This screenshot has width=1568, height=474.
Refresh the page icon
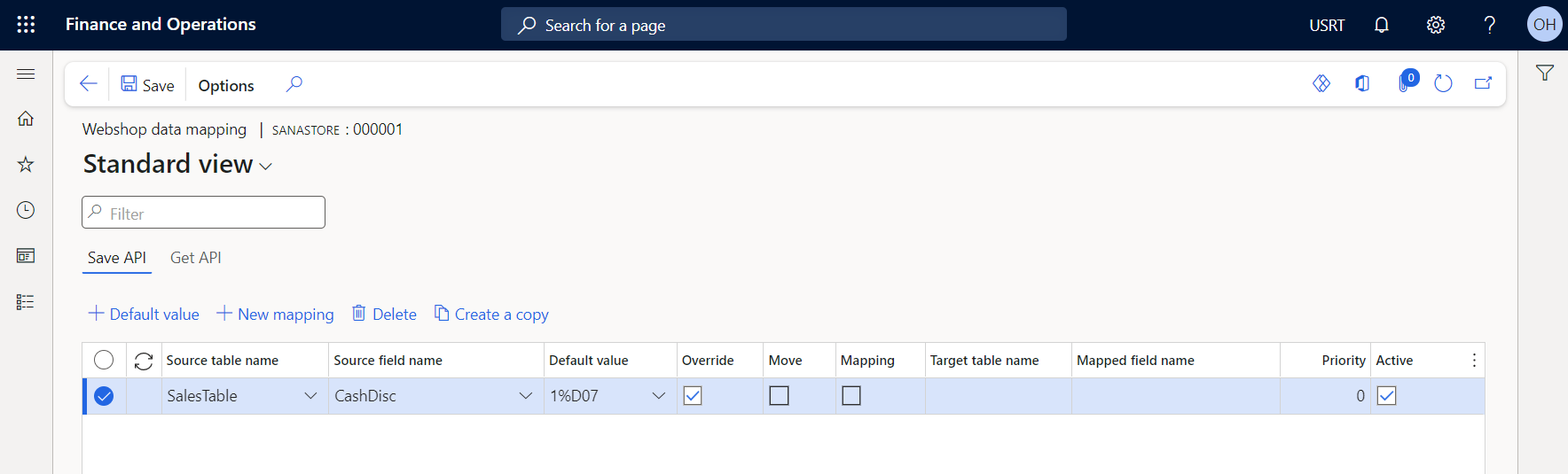pyautogui.click(x=1443, y=83)
